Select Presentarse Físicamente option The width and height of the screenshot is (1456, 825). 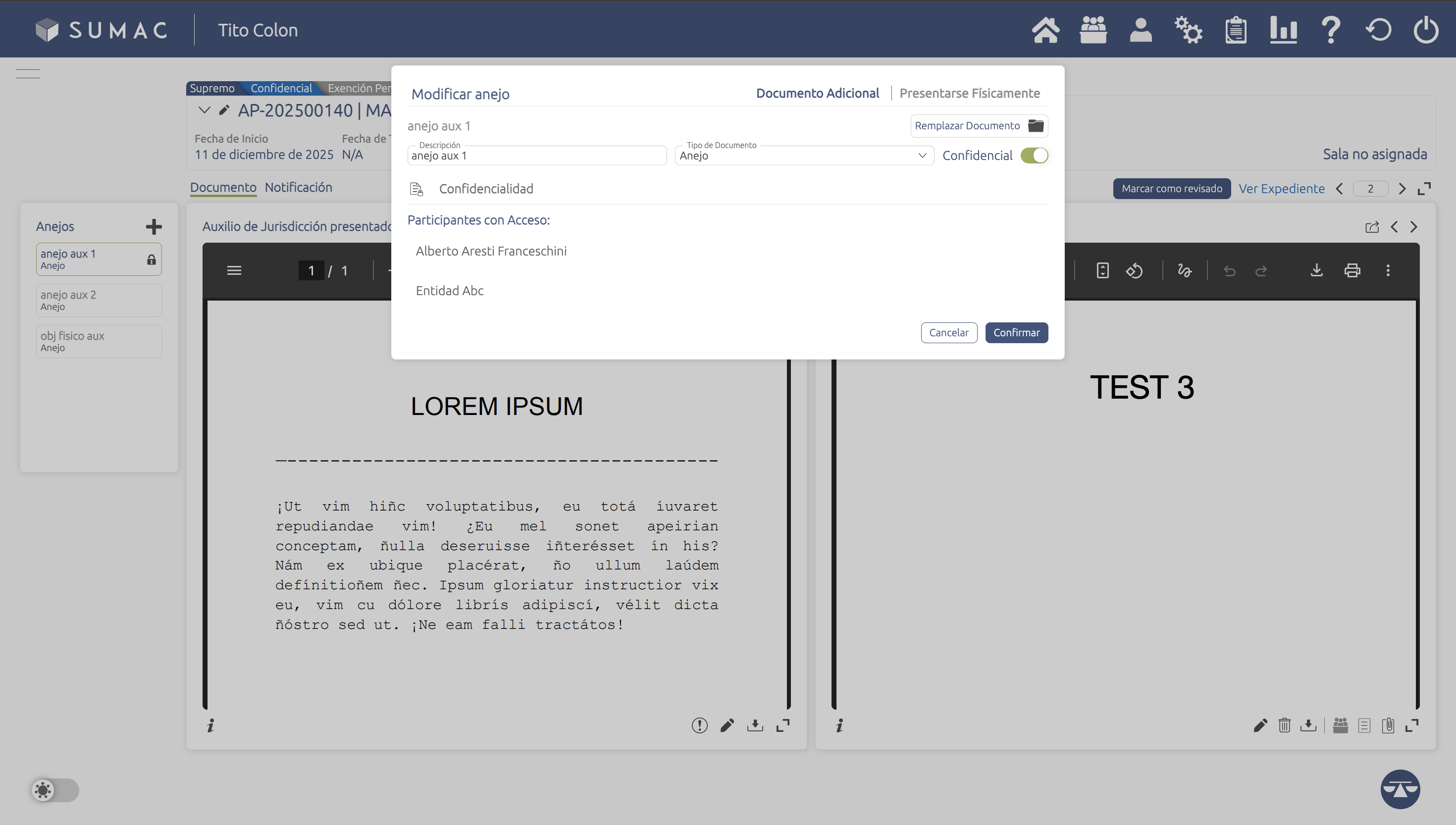click(969, 94)
